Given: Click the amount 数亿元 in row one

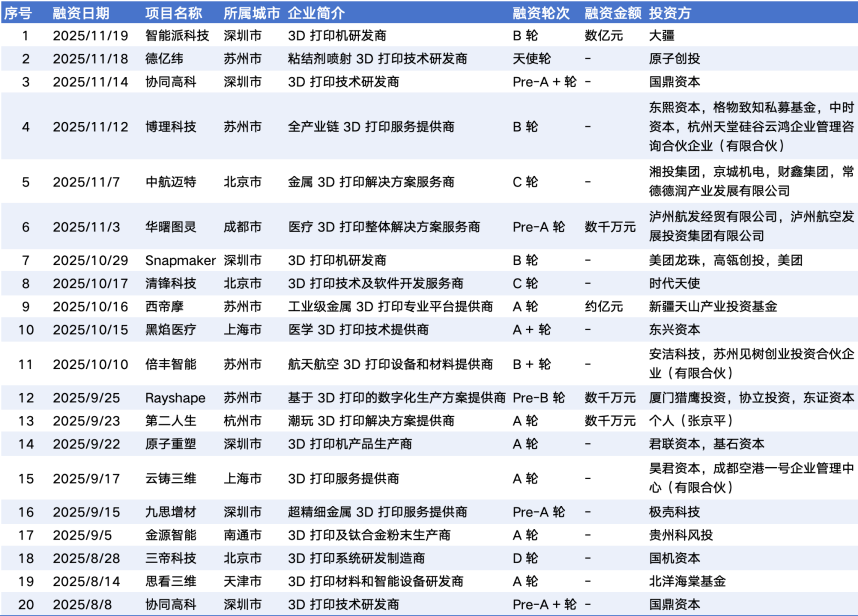Looking at the screenshot, I should 603,35.
